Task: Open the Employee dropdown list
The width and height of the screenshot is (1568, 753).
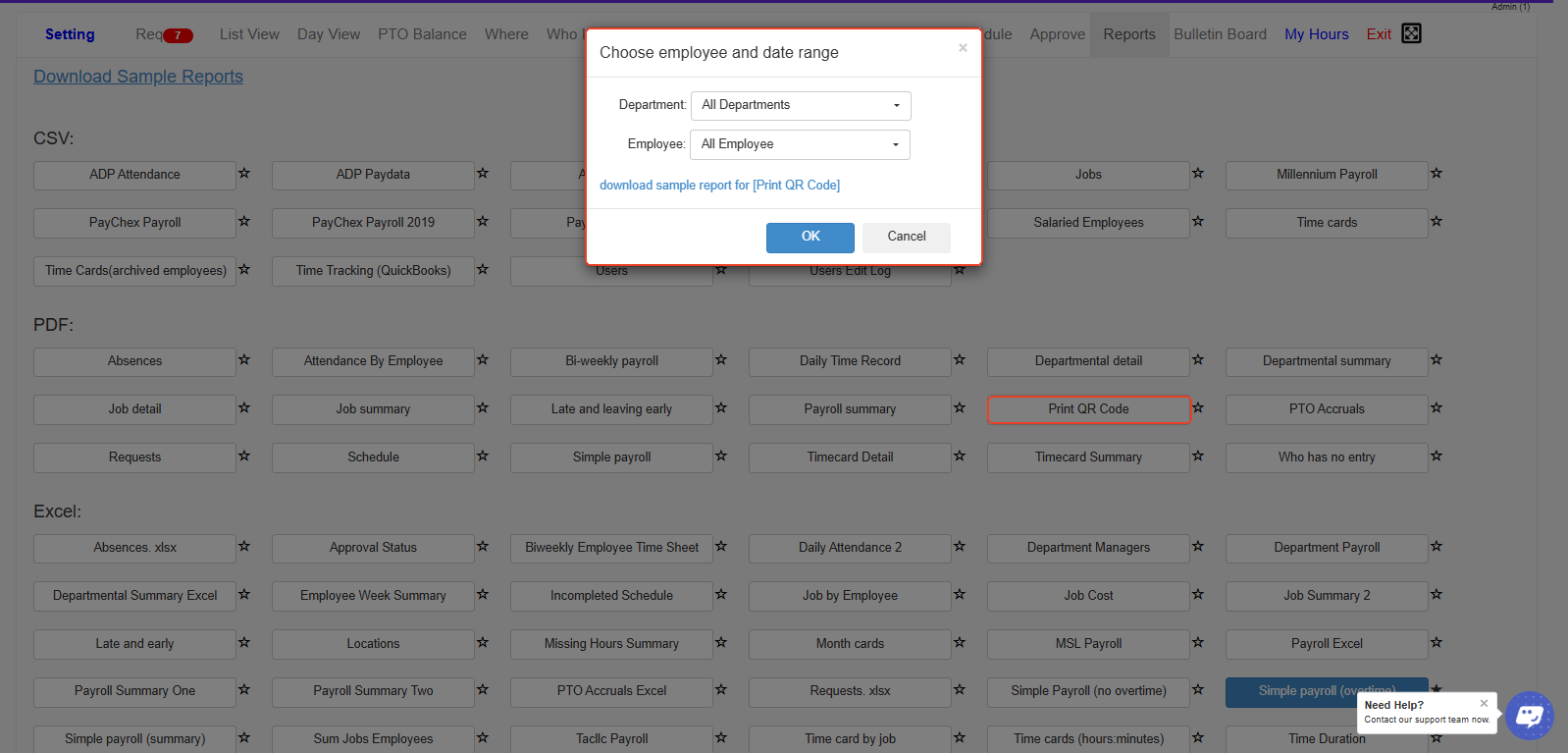Action: pos(800,145)
